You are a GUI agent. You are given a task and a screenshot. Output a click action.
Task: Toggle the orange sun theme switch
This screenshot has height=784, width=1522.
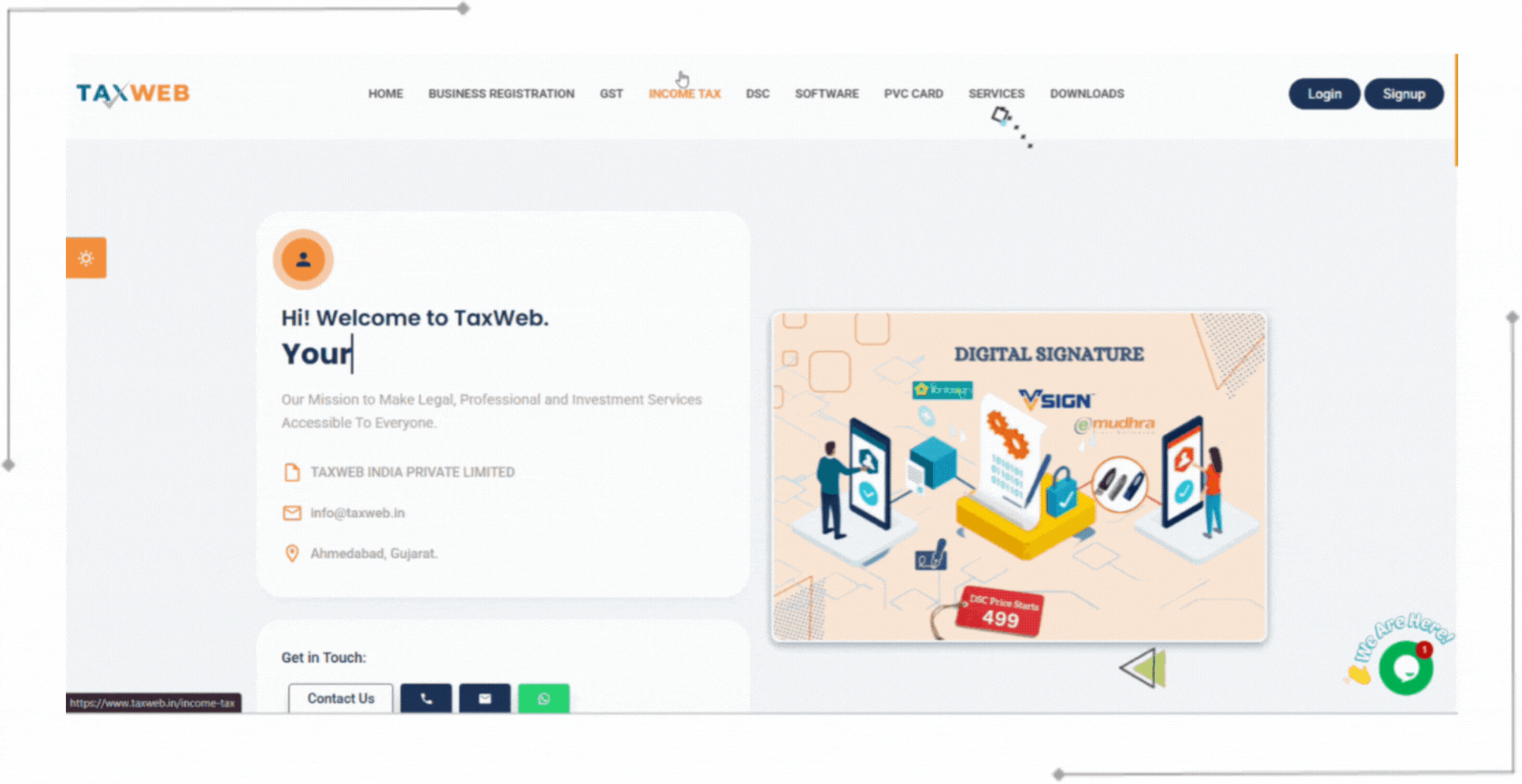86,258
